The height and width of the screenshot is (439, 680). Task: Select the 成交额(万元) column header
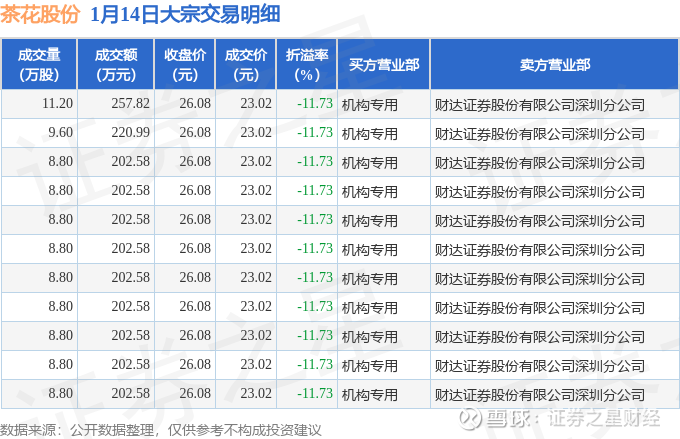[x=116, y=64]
